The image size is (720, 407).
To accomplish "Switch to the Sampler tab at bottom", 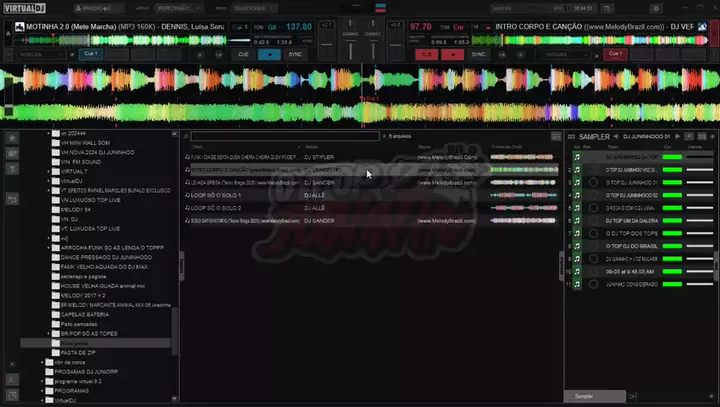I will click(x=594, y=396).
